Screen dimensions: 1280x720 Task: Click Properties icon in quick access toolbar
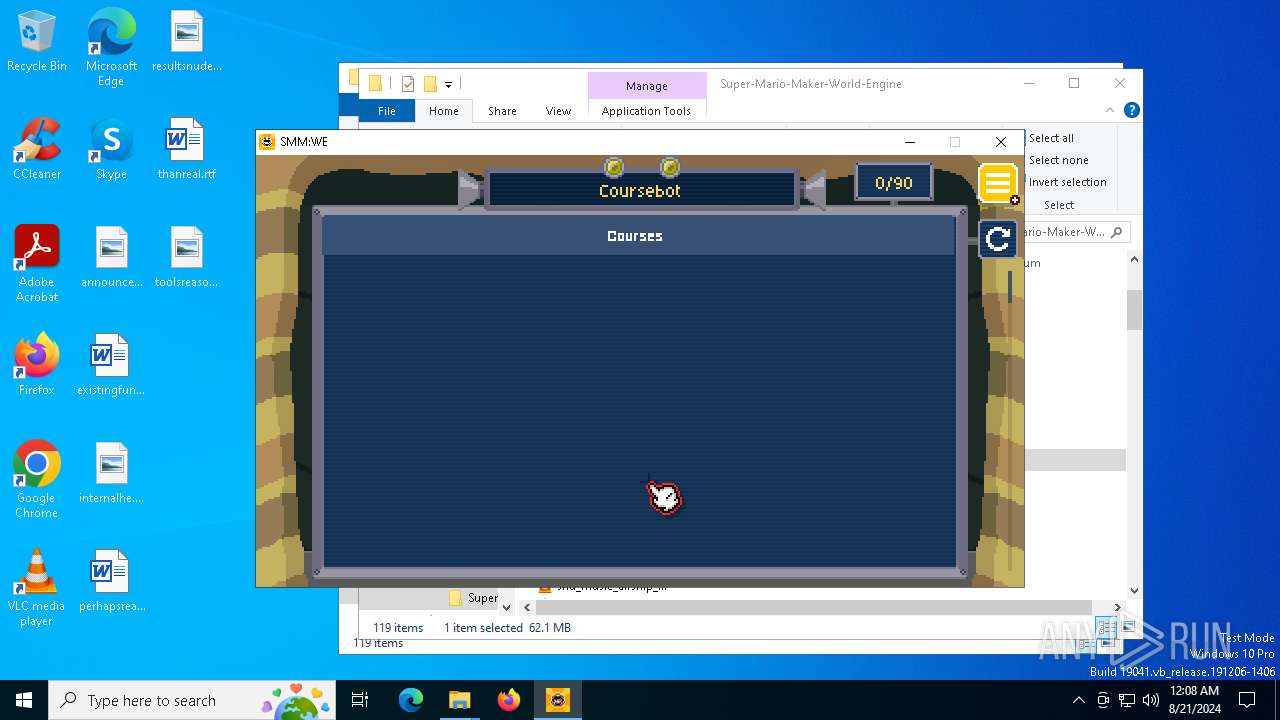[408, 84]
